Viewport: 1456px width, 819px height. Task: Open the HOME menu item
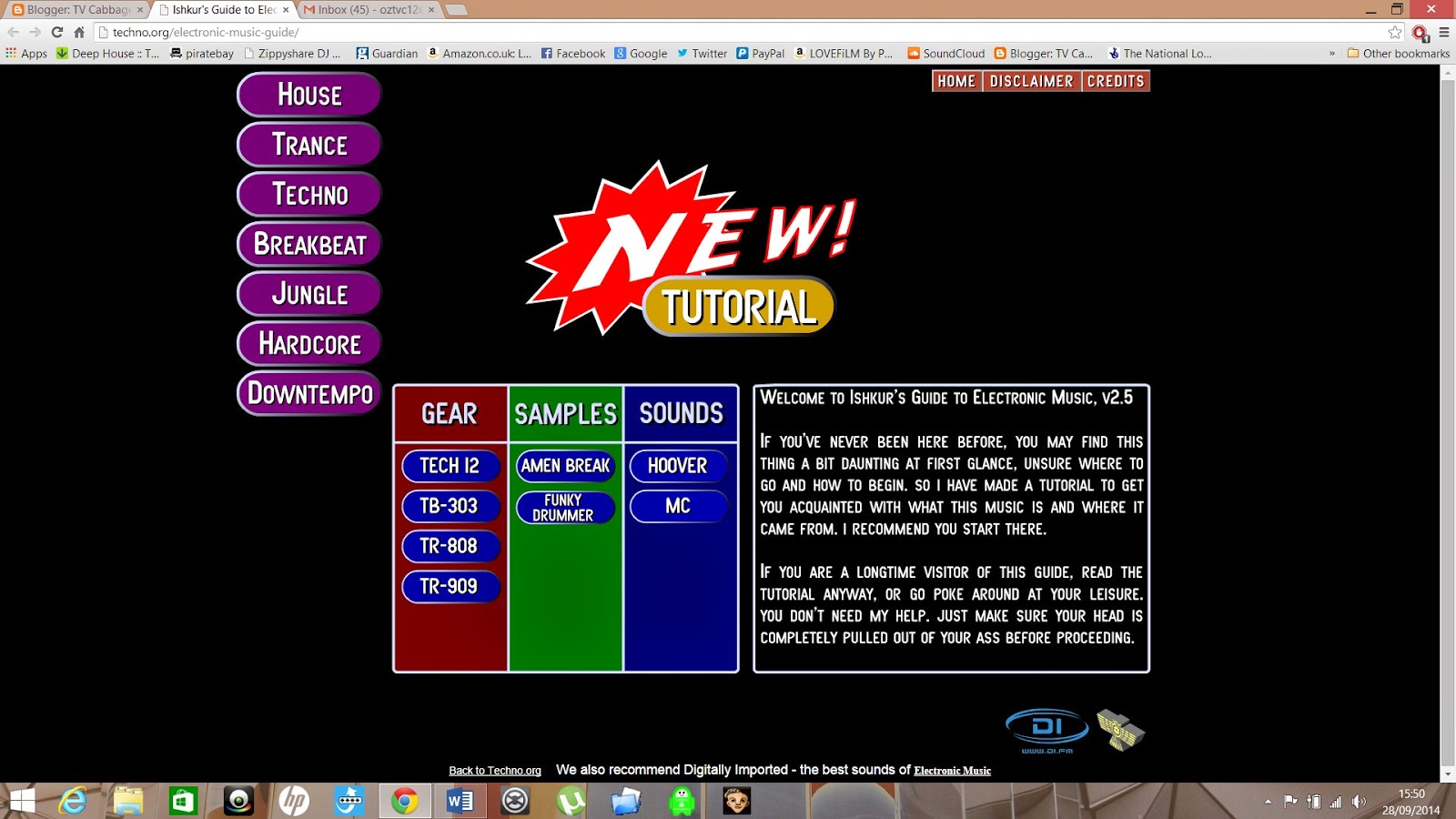[x=956, y=81]
